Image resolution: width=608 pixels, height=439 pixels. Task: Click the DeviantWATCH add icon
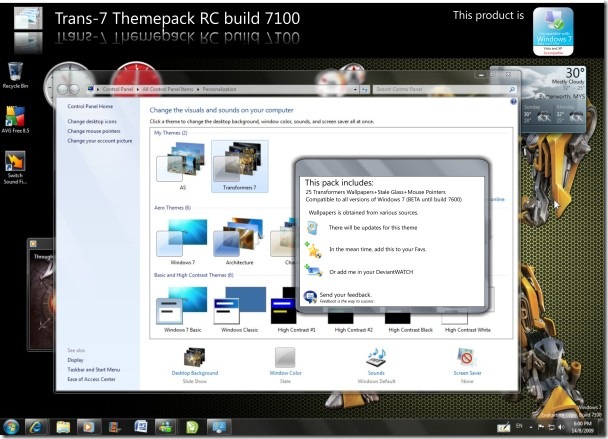coord(314,271)
